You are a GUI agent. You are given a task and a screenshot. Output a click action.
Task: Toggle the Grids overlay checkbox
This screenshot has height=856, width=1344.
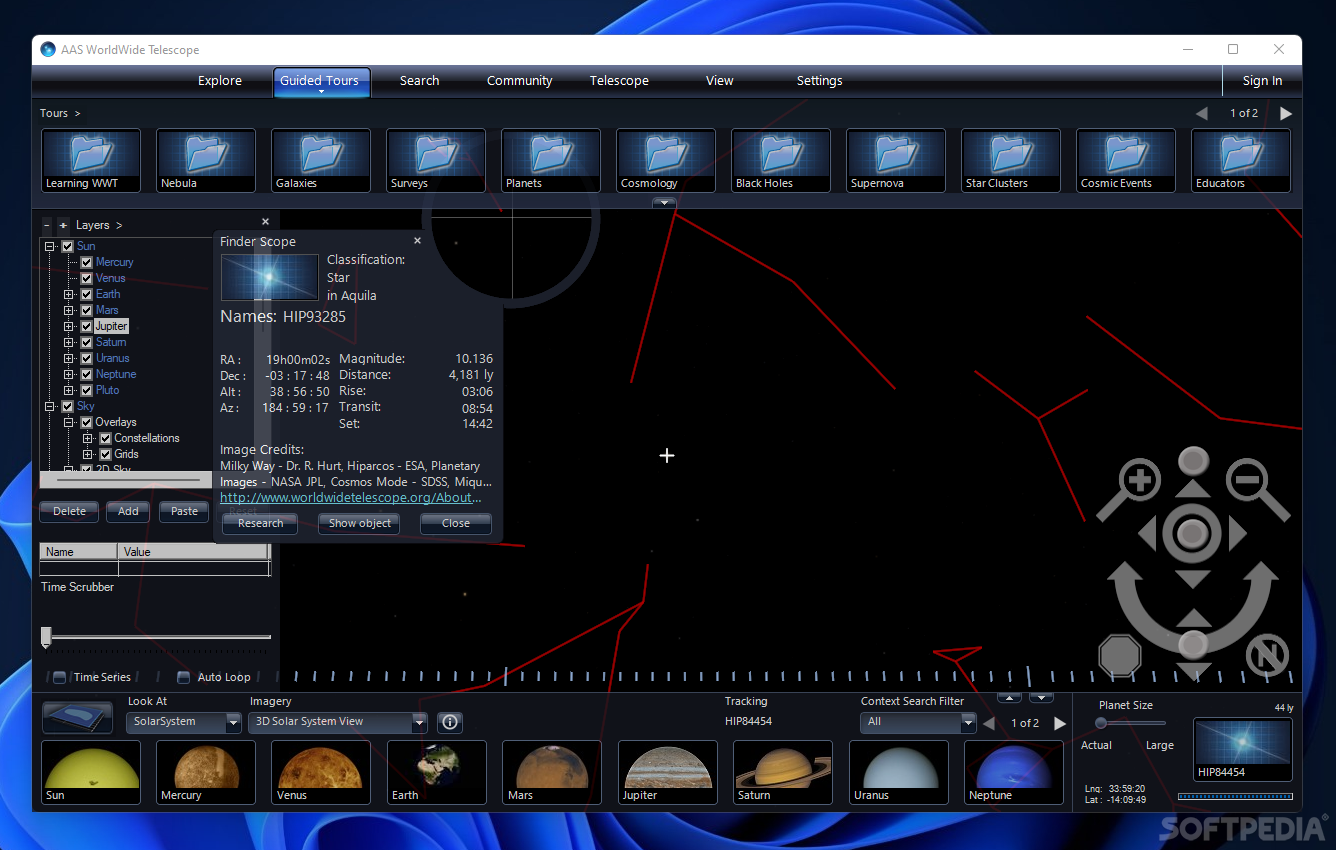click(105, 454)
